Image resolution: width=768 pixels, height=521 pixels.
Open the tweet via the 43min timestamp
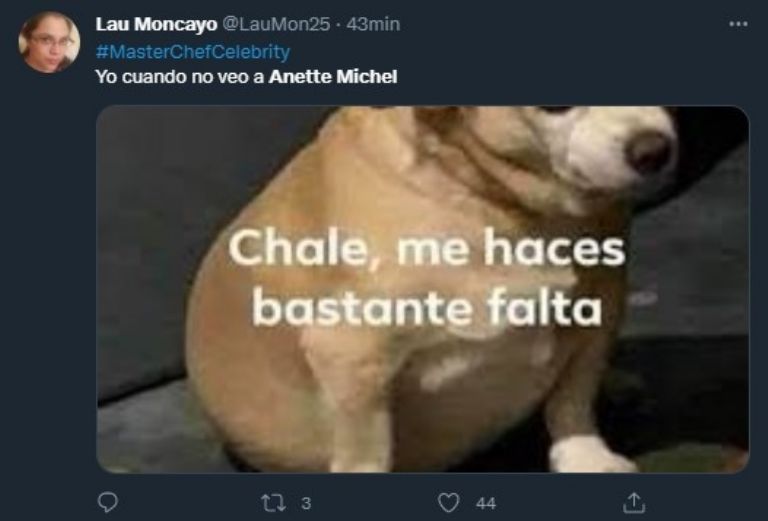[x=373, y=24]
